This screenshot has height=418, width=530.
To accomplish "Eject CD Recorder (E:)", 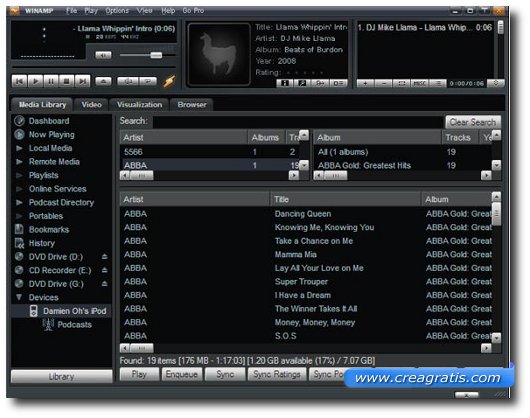I will click(105, 270).
